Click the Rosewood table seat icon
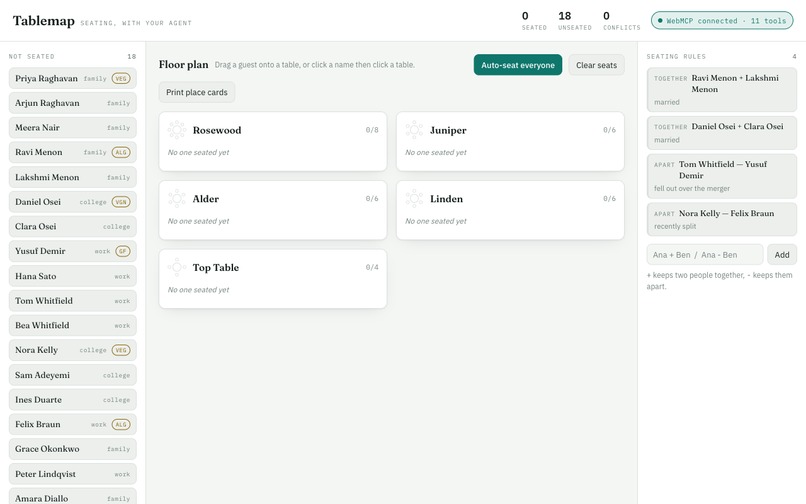 pos(177,130)
